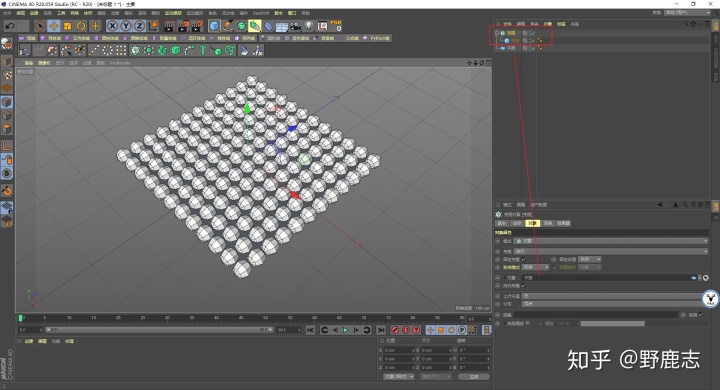Click the scale percentage slider bar
Image resolution: width=720 pixels, height=390 pixels.
tap(613, 324)
